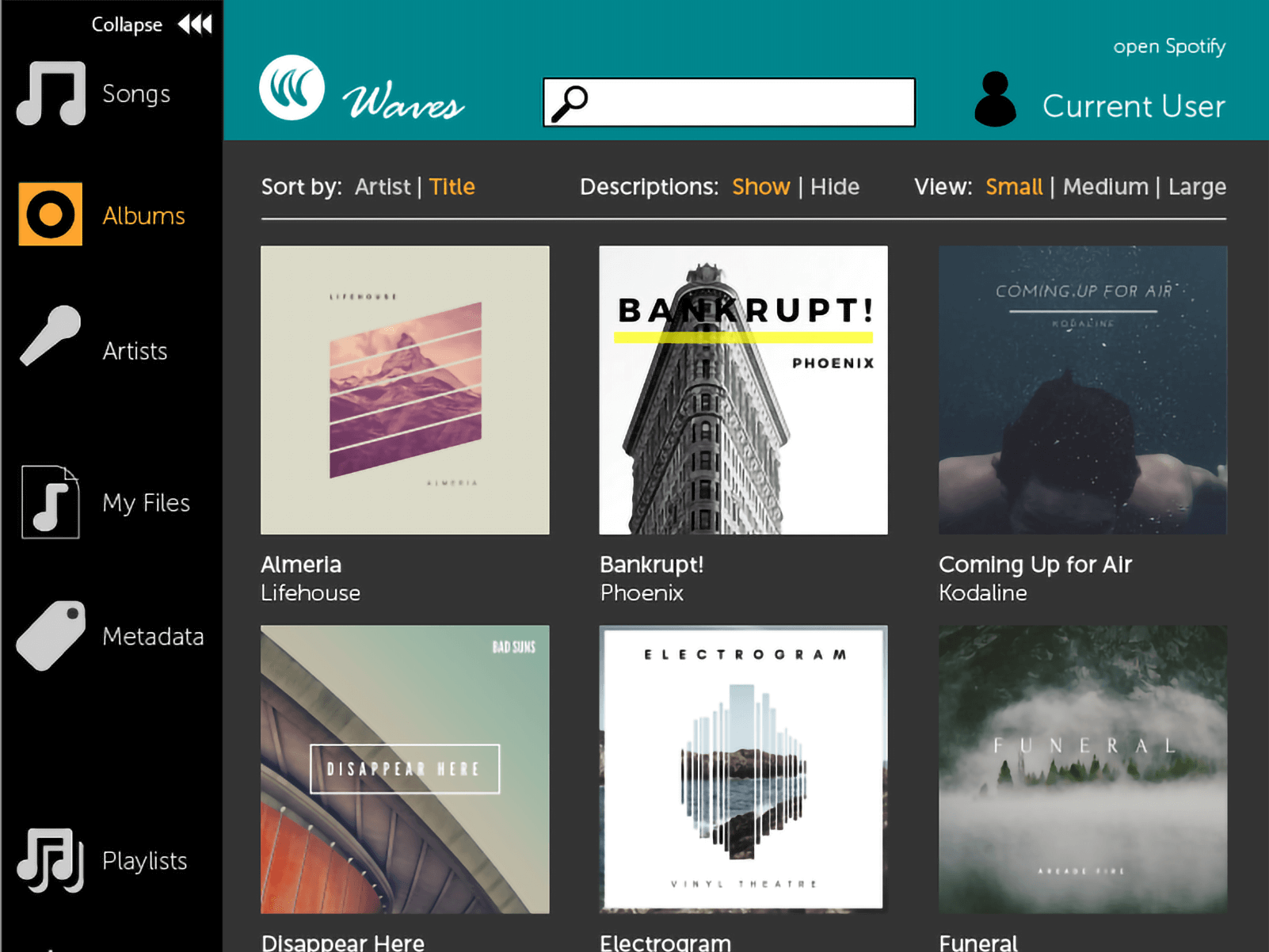Open the Albums section via its icon
This screenshot has height=952, width=1269.
pyautogui.click(x=49, y=215)
